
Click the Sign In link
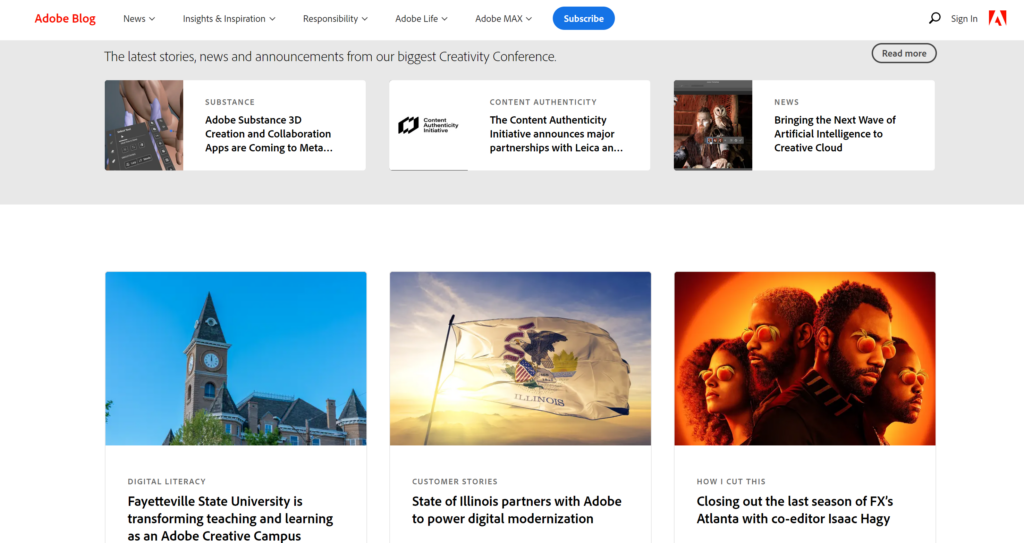964,18
